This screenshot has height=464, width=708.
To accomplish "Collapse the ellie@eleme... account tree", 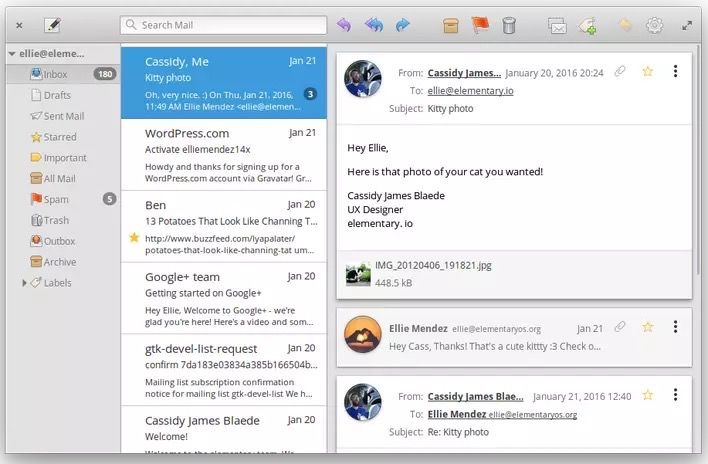I will [x=12, y=54].
